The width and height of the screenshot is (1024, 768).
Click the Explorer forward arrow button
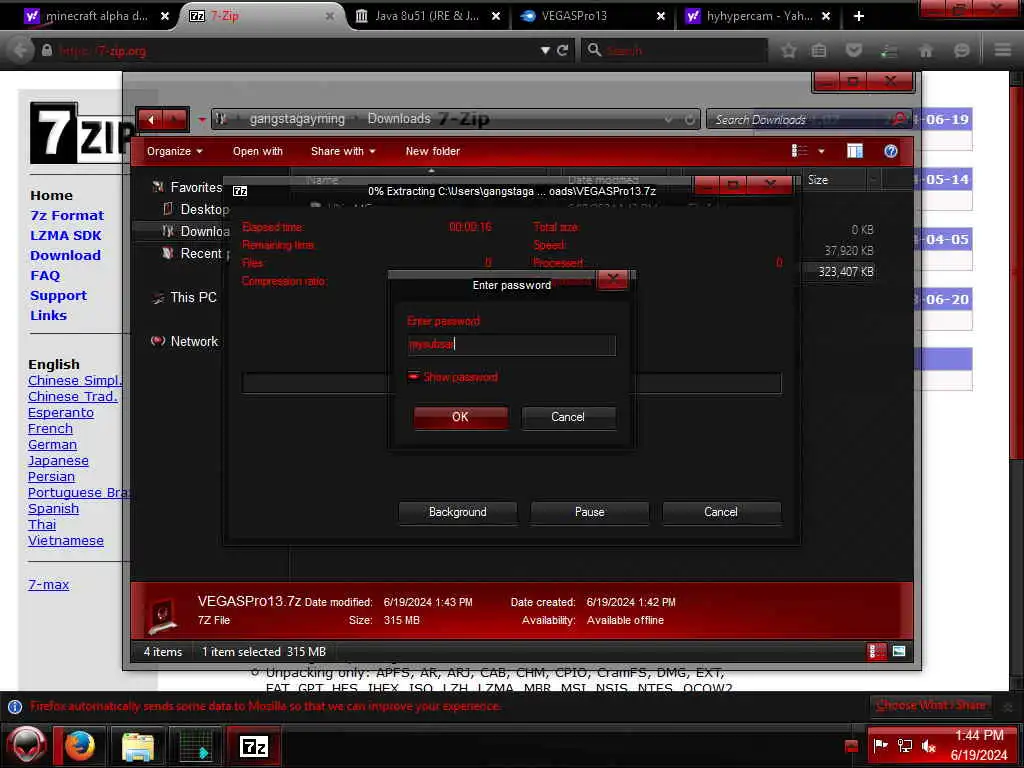coord(174,120)
